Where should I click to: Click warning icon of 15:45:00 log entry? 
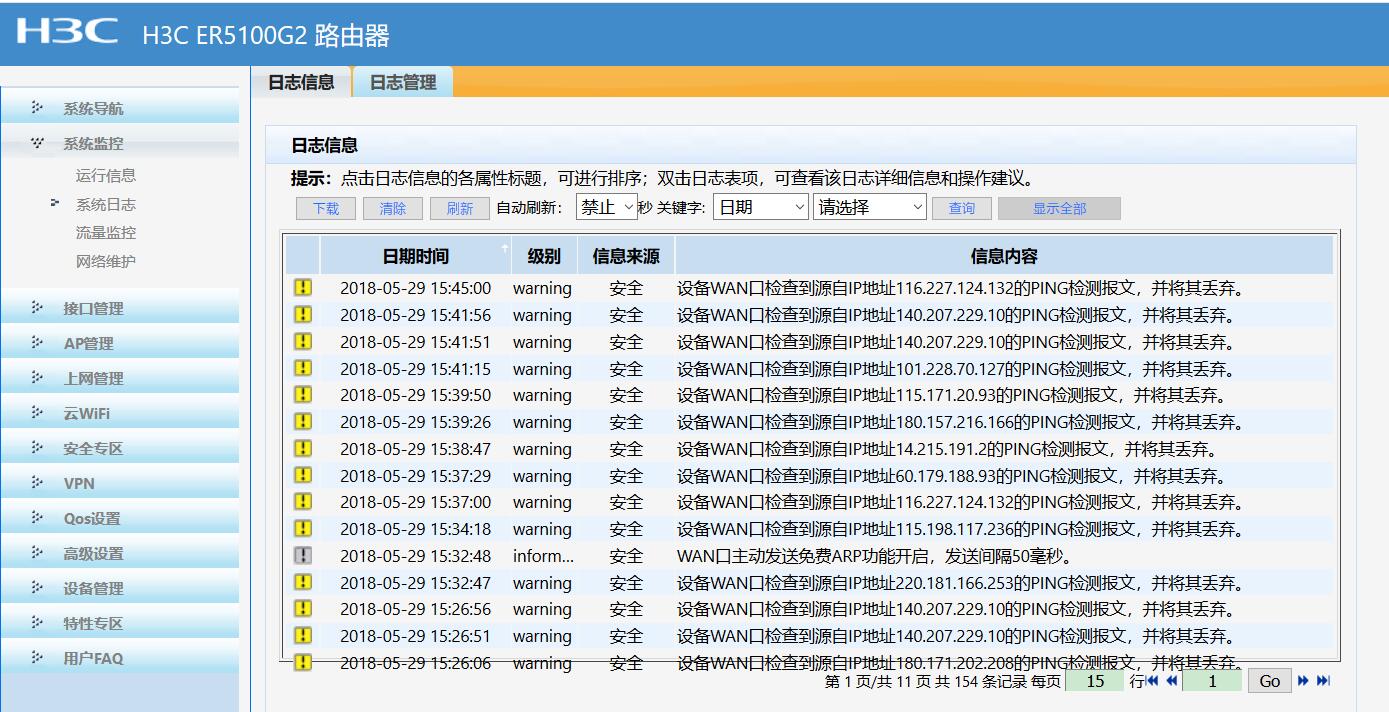pos(303,288)
